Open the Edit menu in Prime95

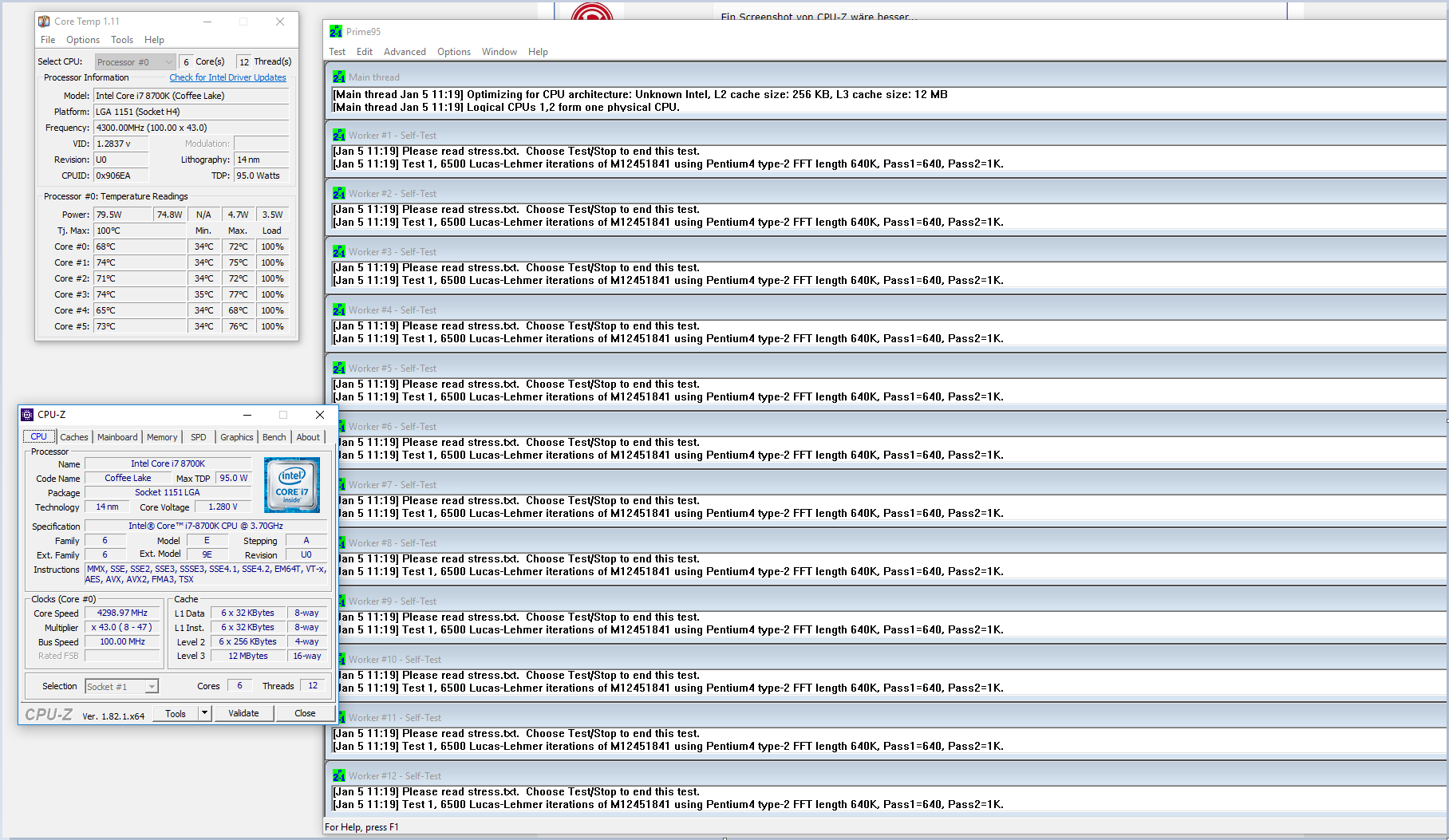(365, 52)
